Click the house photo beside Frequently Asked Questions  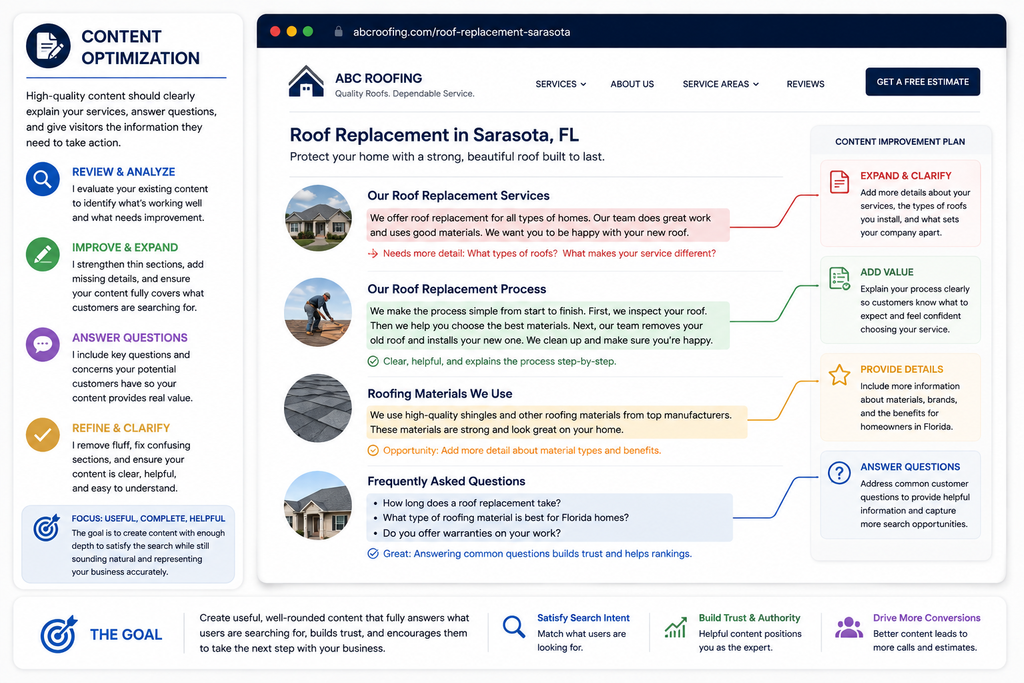pos(318,505)
